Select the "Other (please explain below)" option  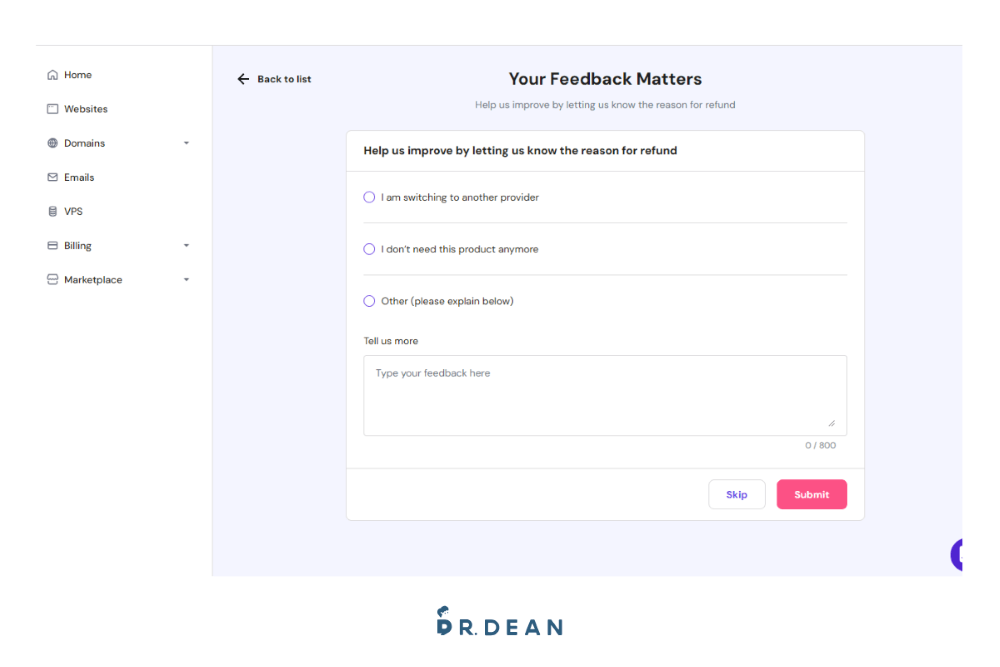[369, 301]
